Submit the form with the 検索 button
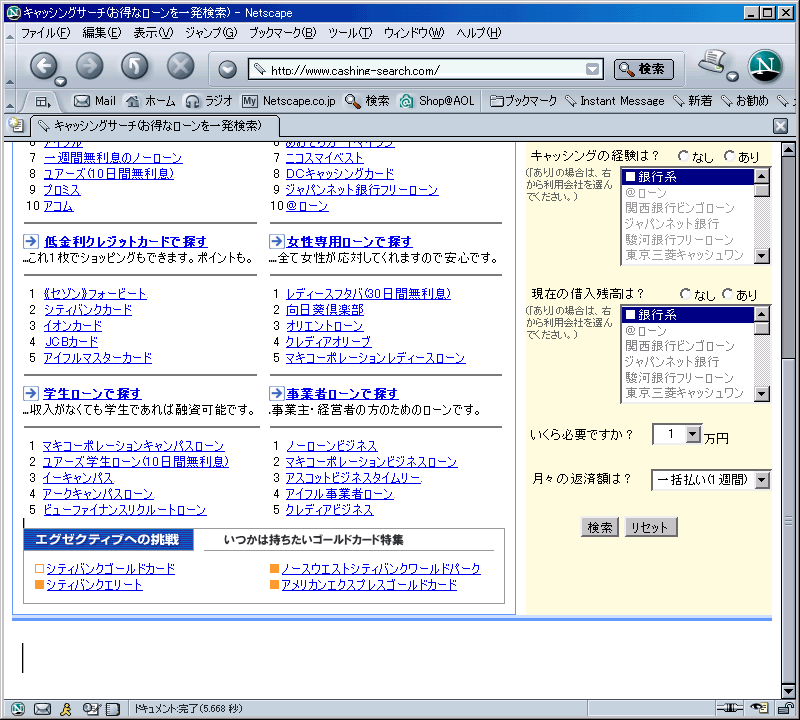Image resolution: width=800 pixels, height=720 pixels. pos(599,527)
